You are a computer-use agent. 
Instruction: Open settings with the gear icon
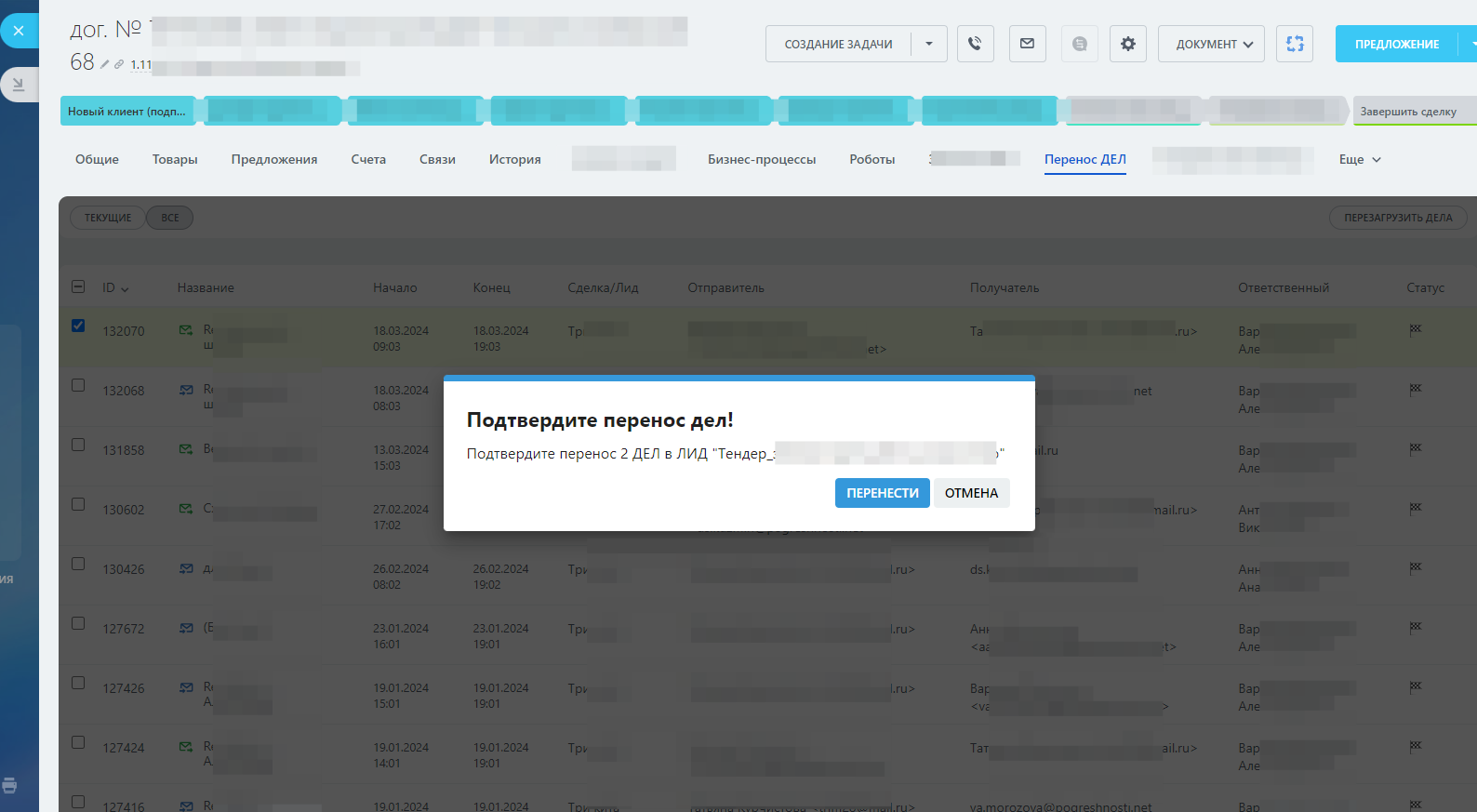1127,44
